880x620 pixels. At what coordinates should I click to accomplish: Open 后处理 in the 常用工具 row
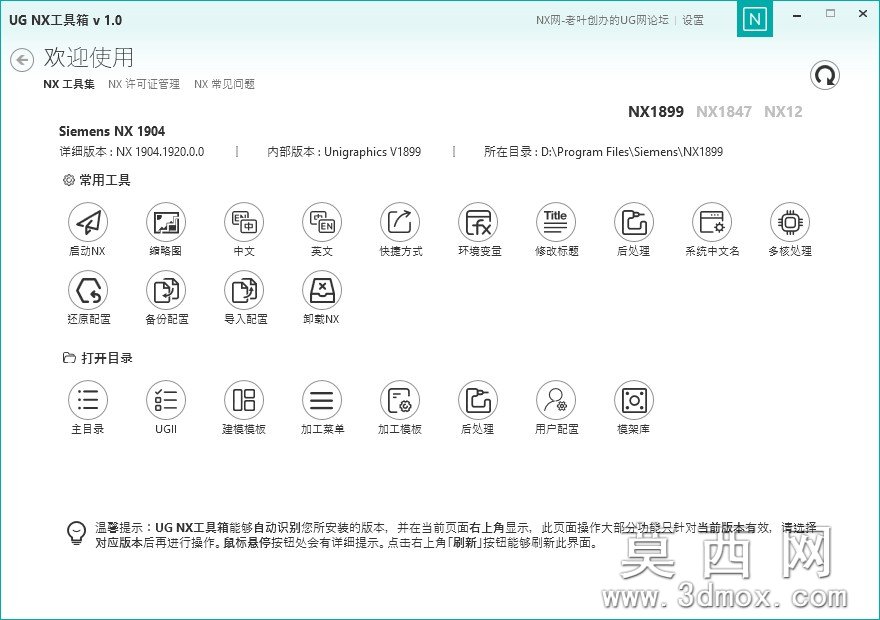click(x=634, y=222)
